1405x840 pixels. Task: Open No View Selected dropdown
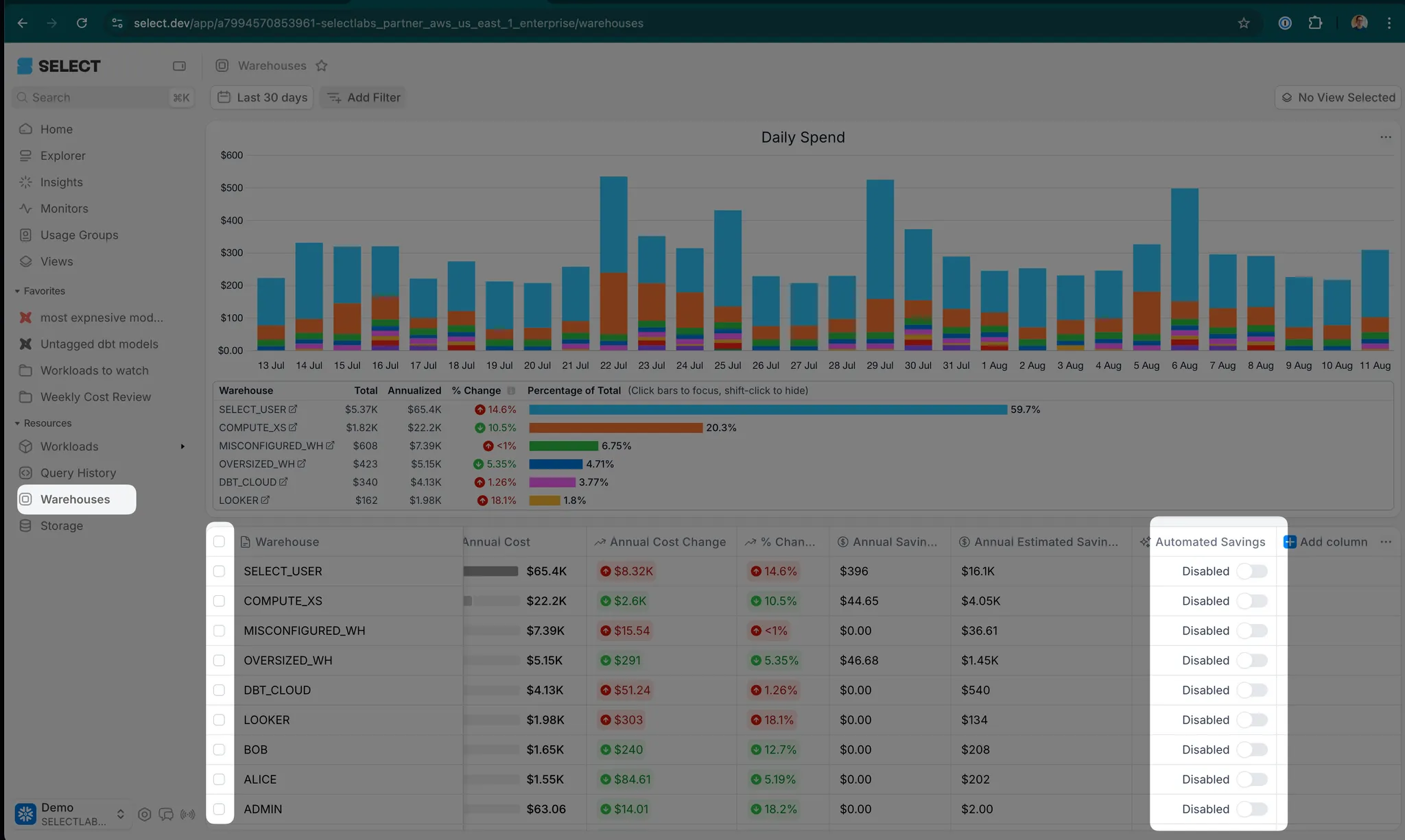click(1337, 97)
